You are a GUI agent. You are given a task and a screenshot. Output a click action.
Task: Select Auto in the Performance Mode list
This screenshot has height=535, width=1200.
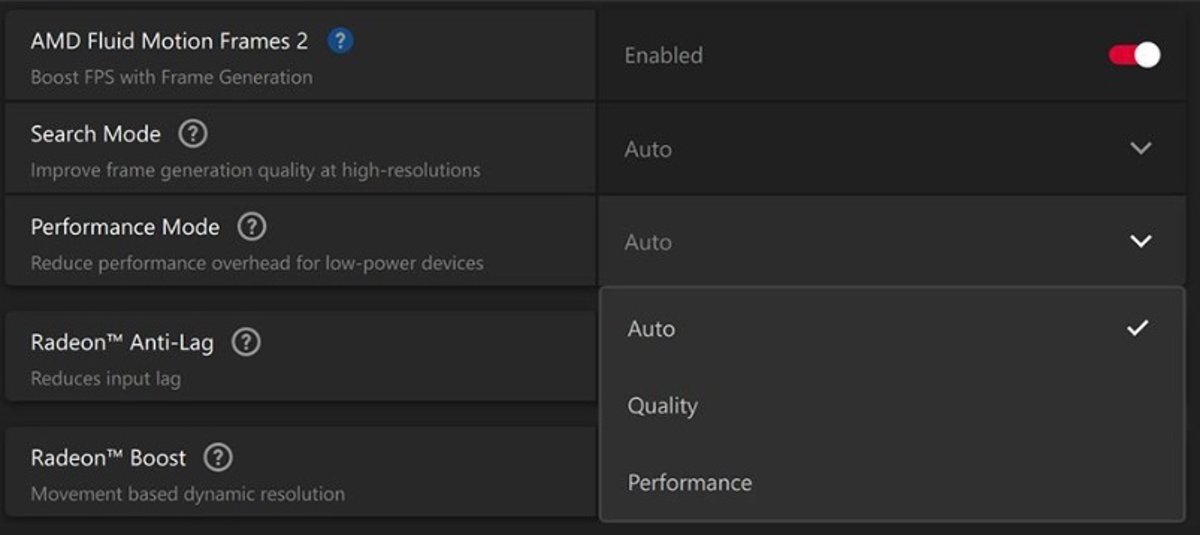pyautogui.click(x=652, y=329)
